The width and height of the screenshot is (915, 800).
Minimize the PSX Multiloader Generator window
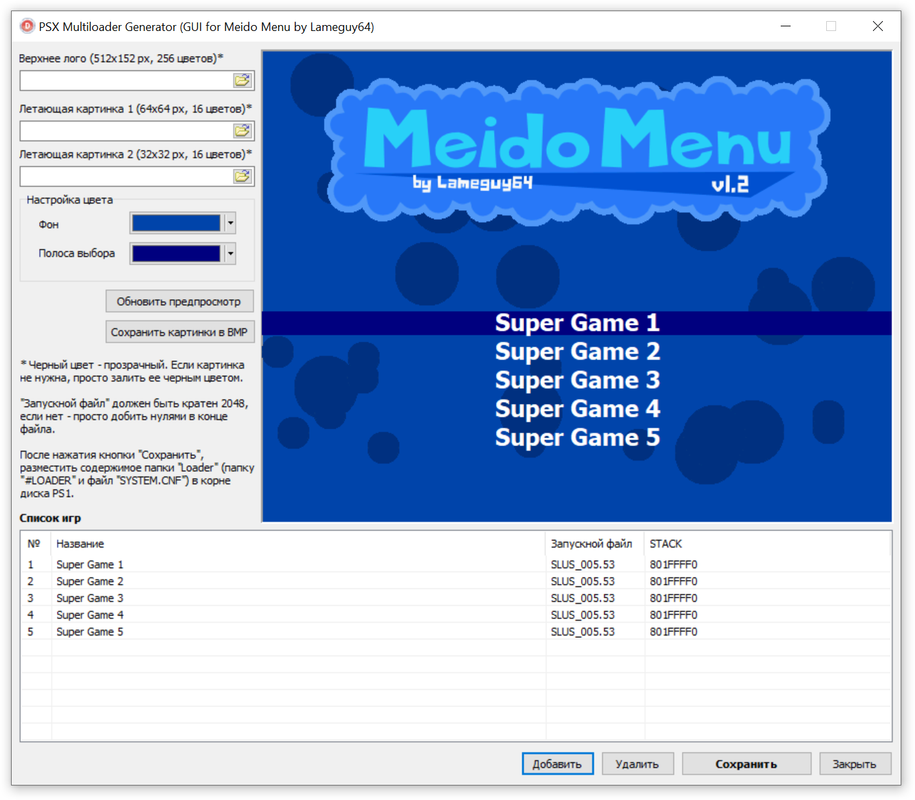(785, 26)
